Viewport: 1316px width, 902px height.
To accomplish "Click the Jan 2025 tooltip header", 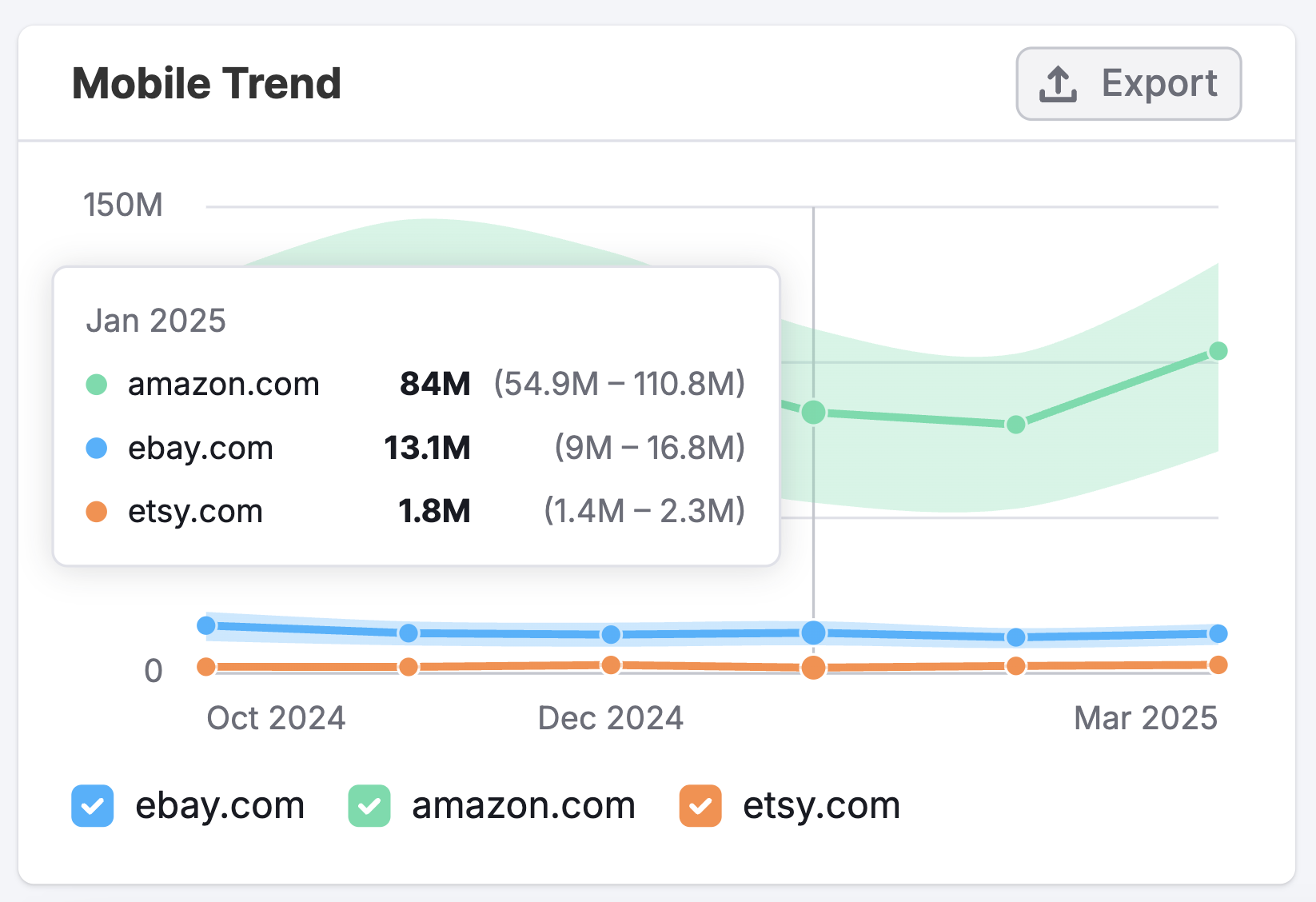I will [156, 320].
